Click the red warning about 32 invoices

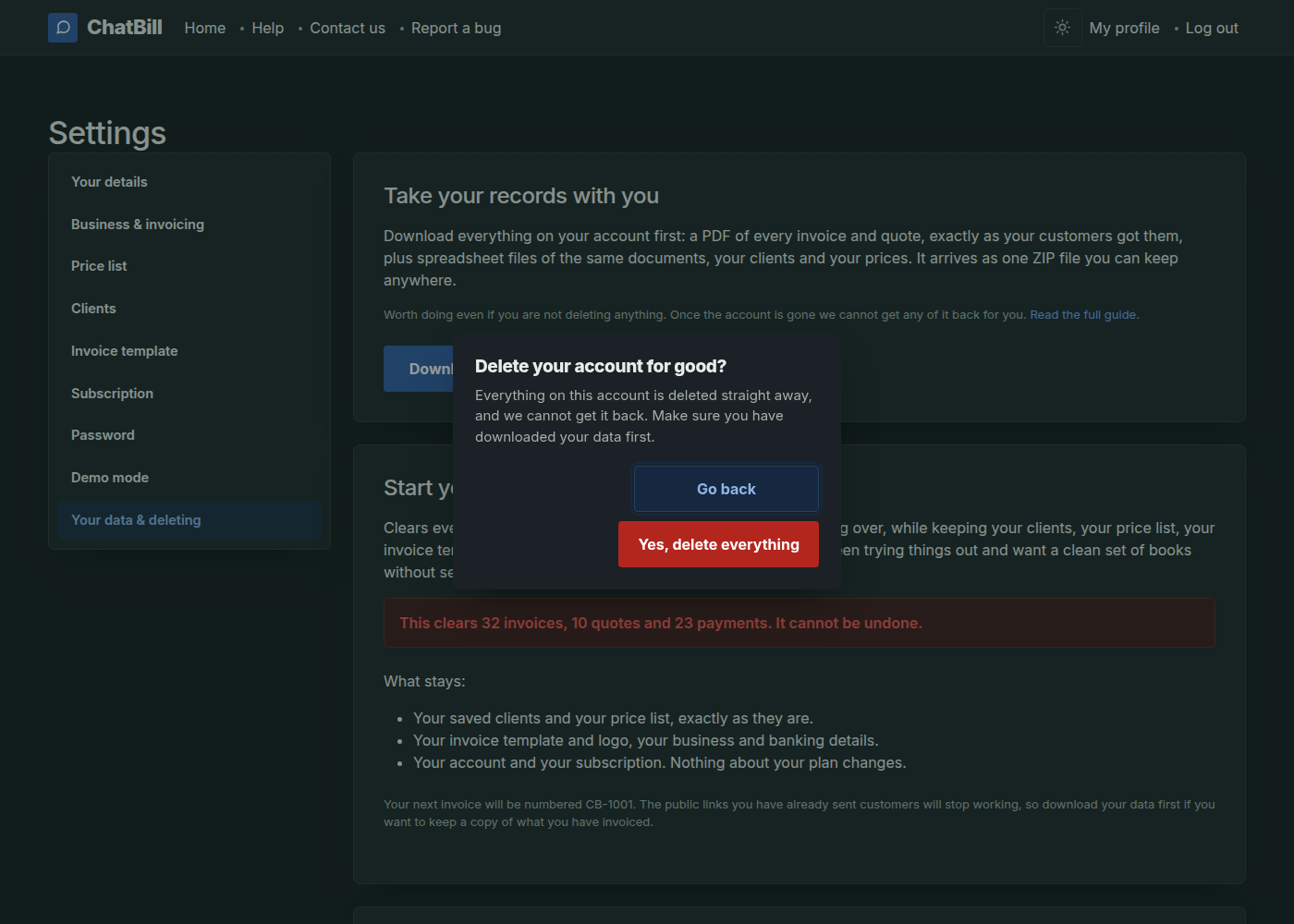[x=800, y=623]
